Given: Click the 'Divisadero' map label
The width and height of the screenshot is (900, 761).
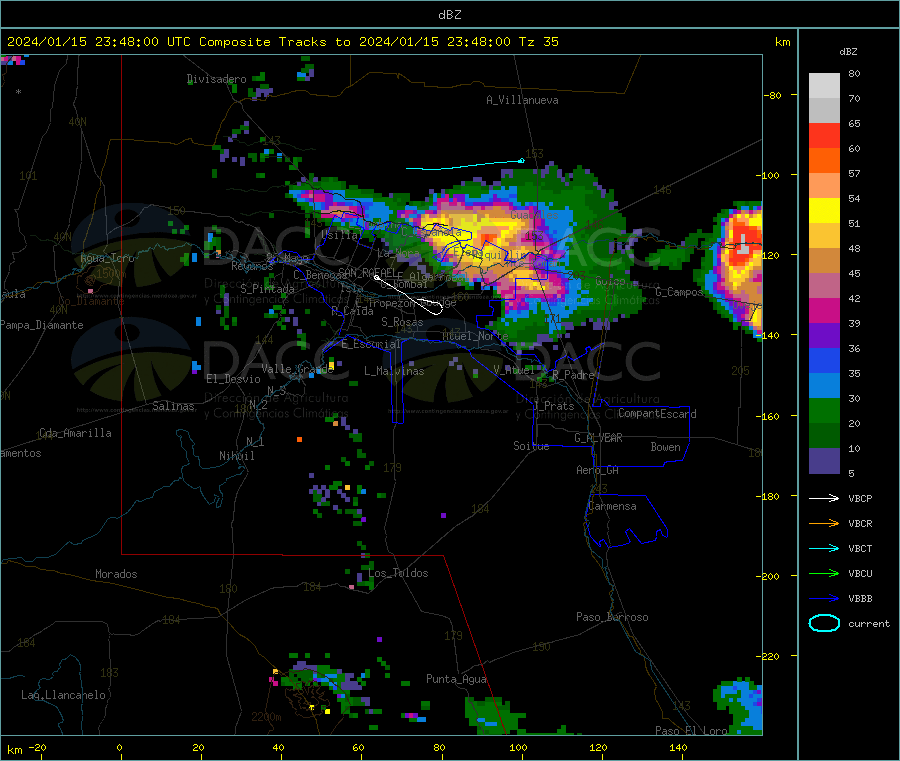Looking at the screenshot, I should 216,79.
